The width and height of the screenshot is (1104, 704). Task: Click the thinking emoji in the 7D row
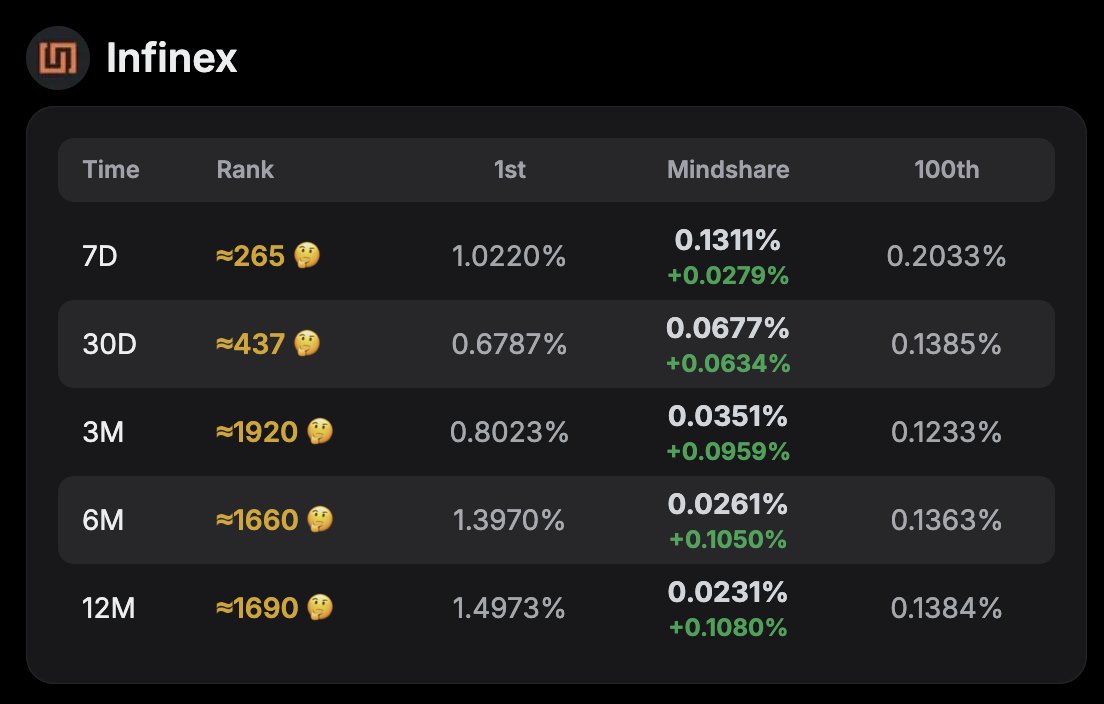[307, 256]
